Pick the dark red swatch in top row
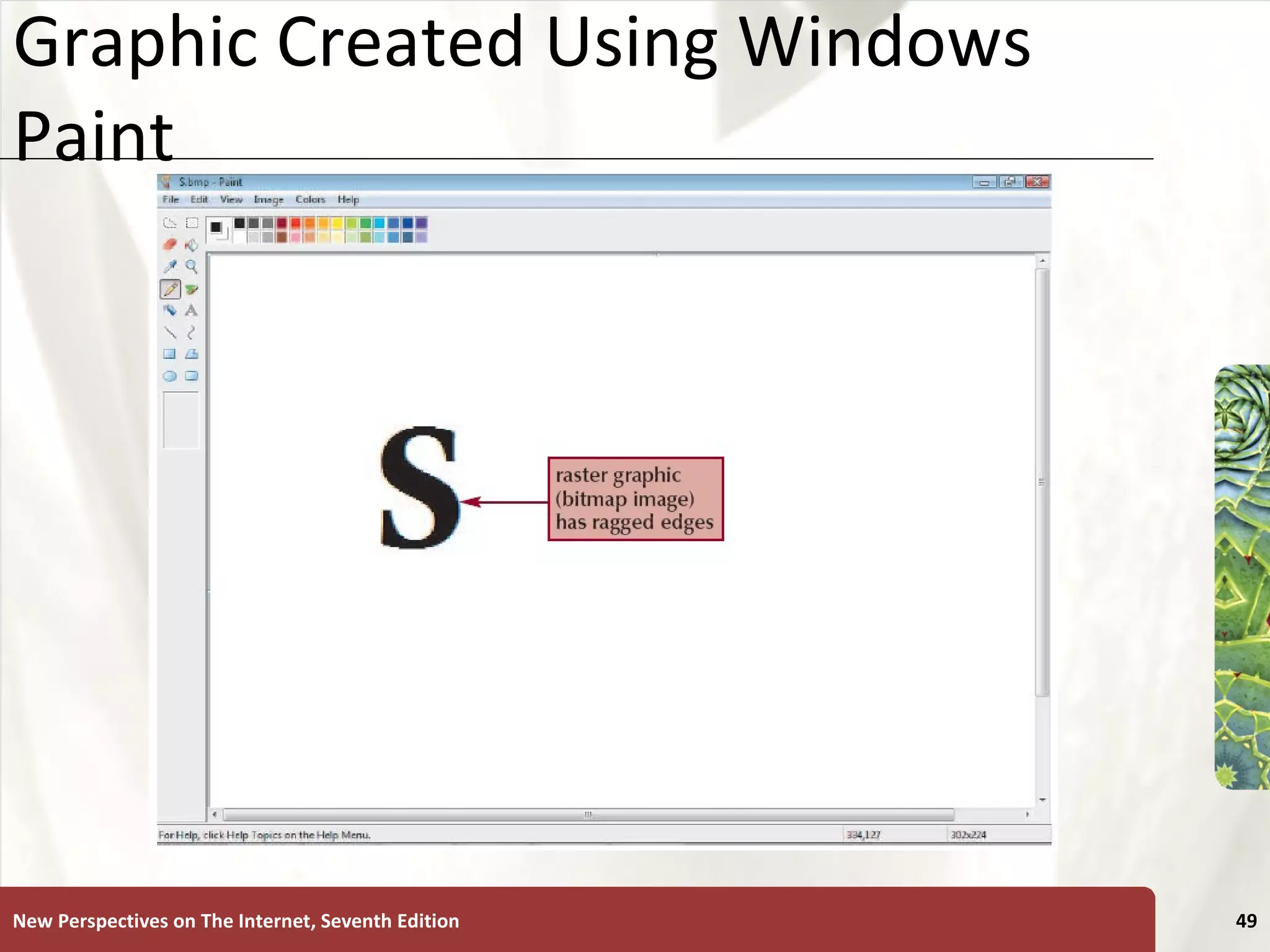The image size is (1270, 952). pyautogui.click(x=282, y=223)
